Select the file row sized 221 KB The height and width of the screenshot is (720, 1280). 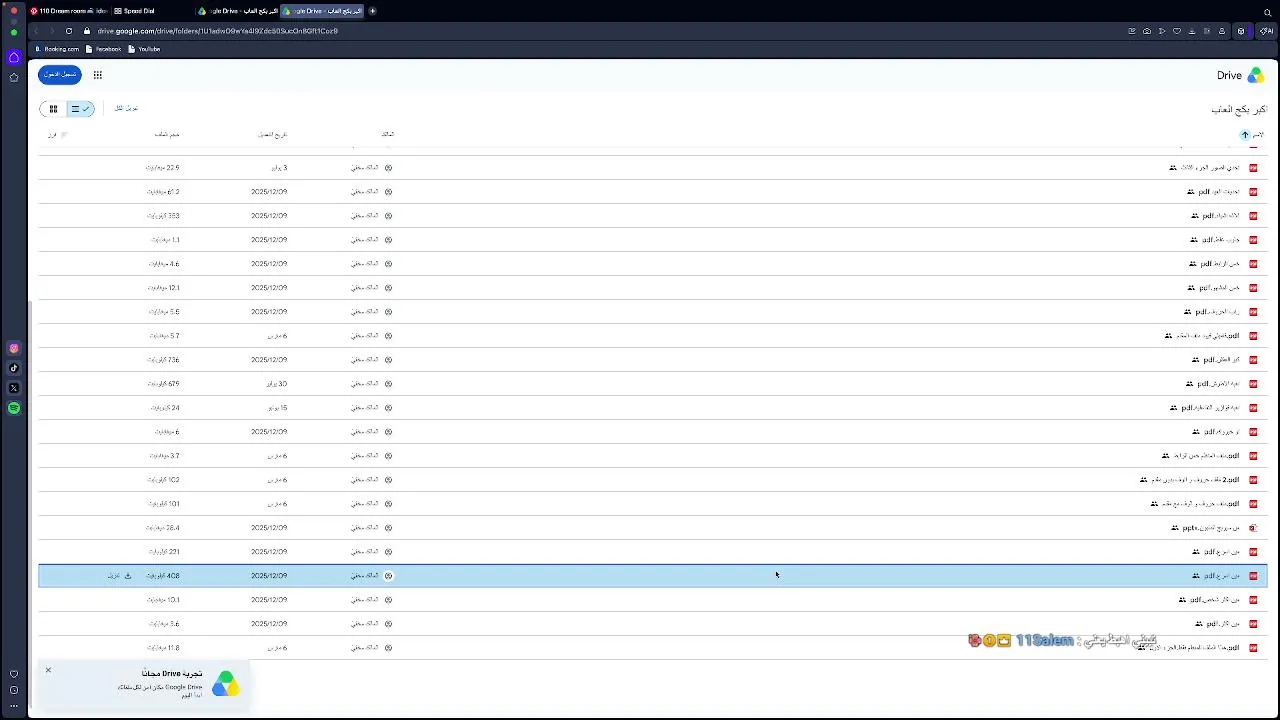pyautogui.click(x=653, y=552)
